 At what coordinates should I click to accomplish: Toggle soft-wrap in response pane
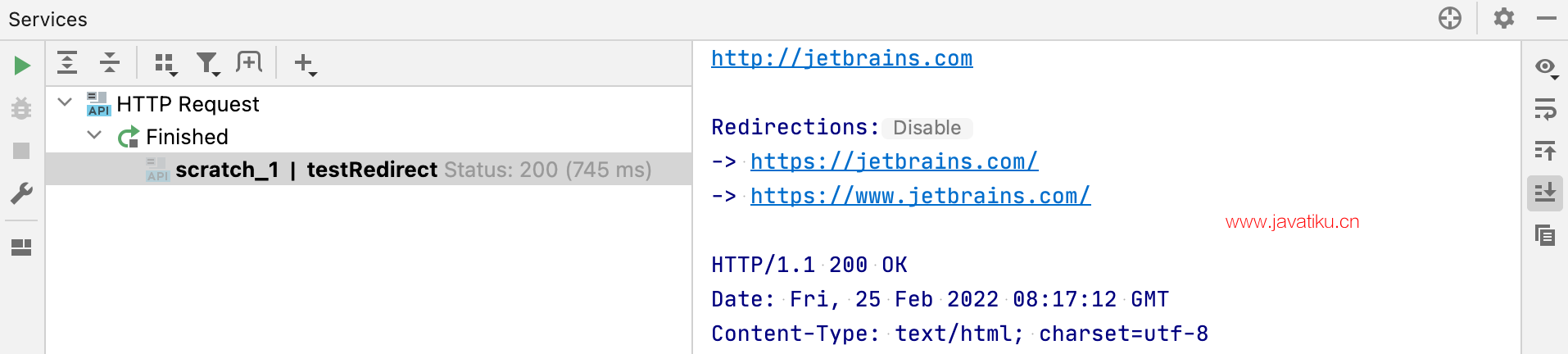(1545, 109)
